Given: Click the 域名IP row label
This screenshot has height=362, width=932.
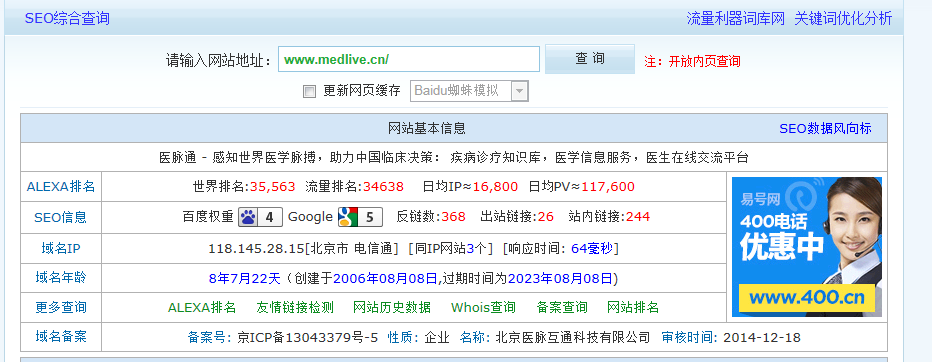Looking at the screenshot, I should (61, 248).
